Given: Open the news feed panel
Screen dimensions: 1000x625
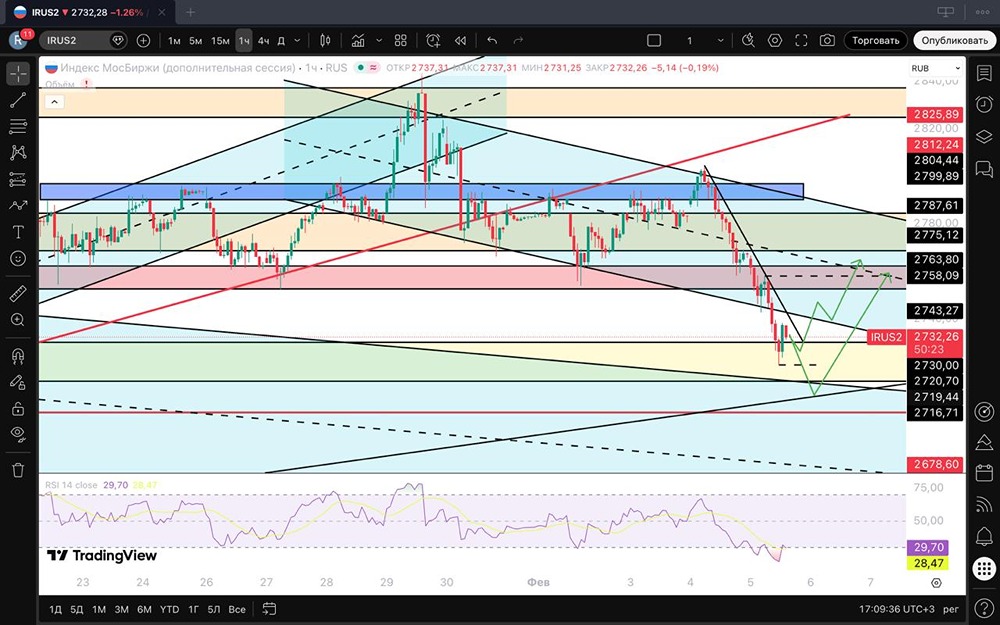Looking at the screenshot, I should tap(984, 504).
